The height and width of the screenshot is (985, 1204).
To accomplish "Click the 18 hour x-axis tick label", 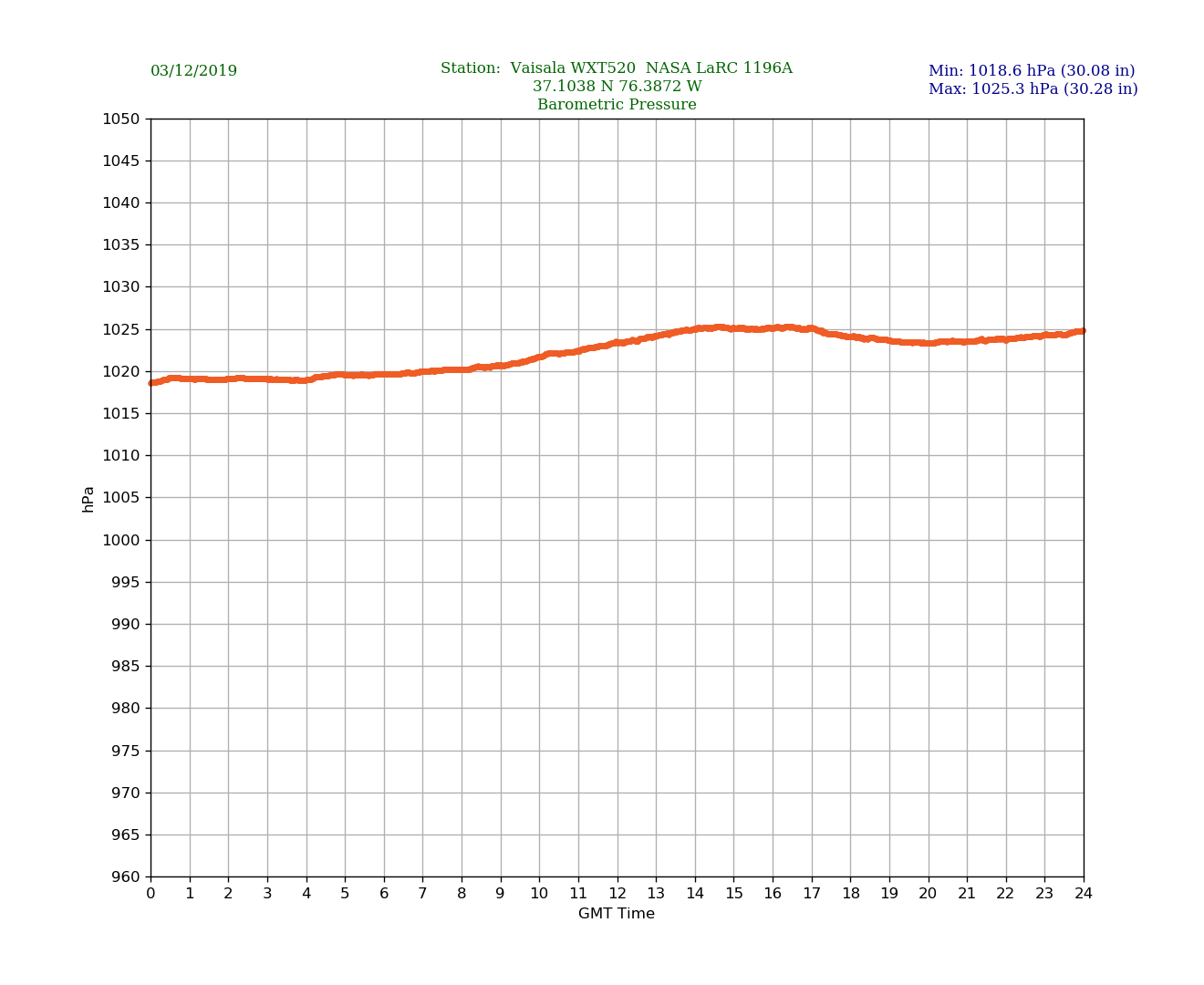I will [850, 894].
